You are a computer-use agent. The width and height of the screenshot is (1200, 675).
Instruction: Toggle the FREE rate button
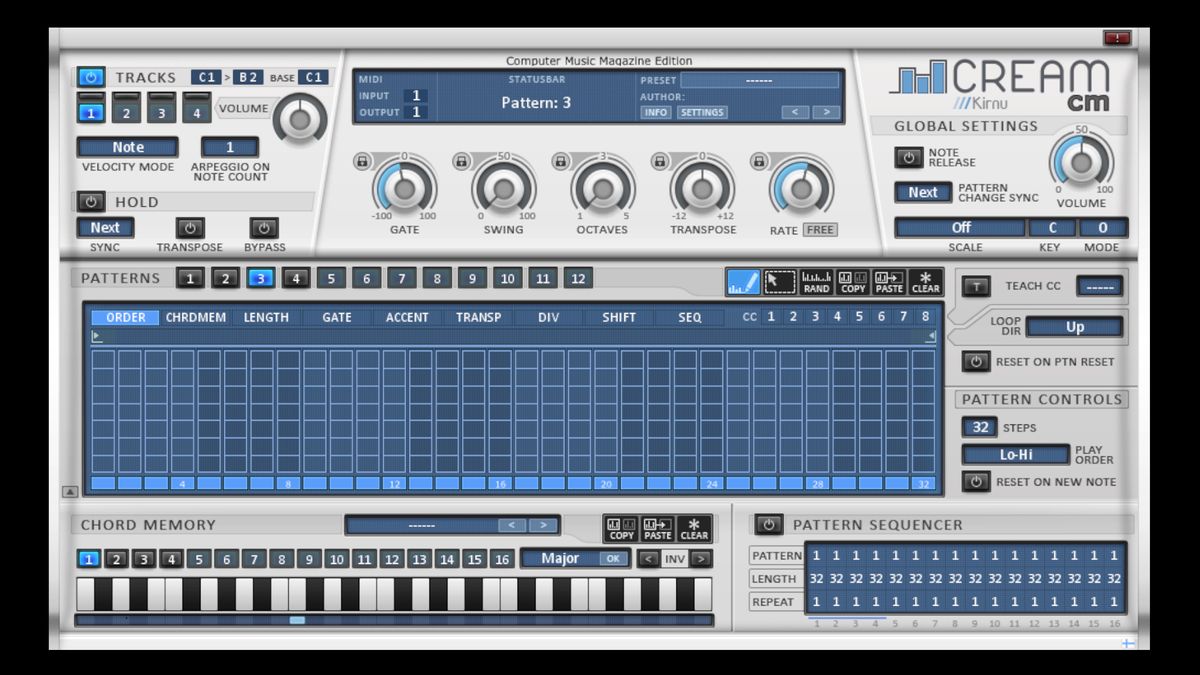click(x=820, y=230)
